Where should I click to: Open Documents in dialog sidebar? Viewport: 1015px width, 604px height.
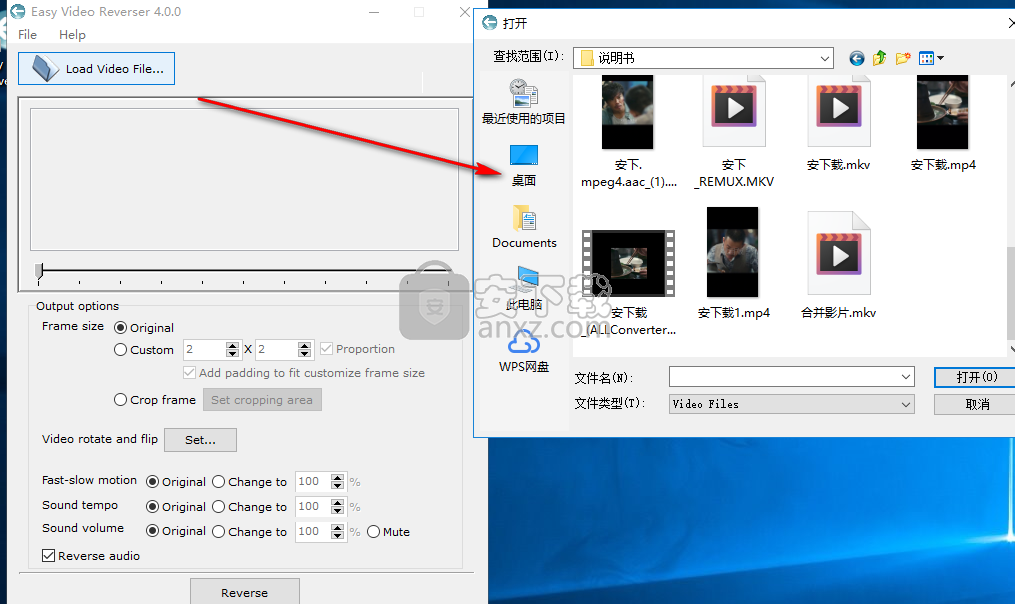click(x=524, y=227)
